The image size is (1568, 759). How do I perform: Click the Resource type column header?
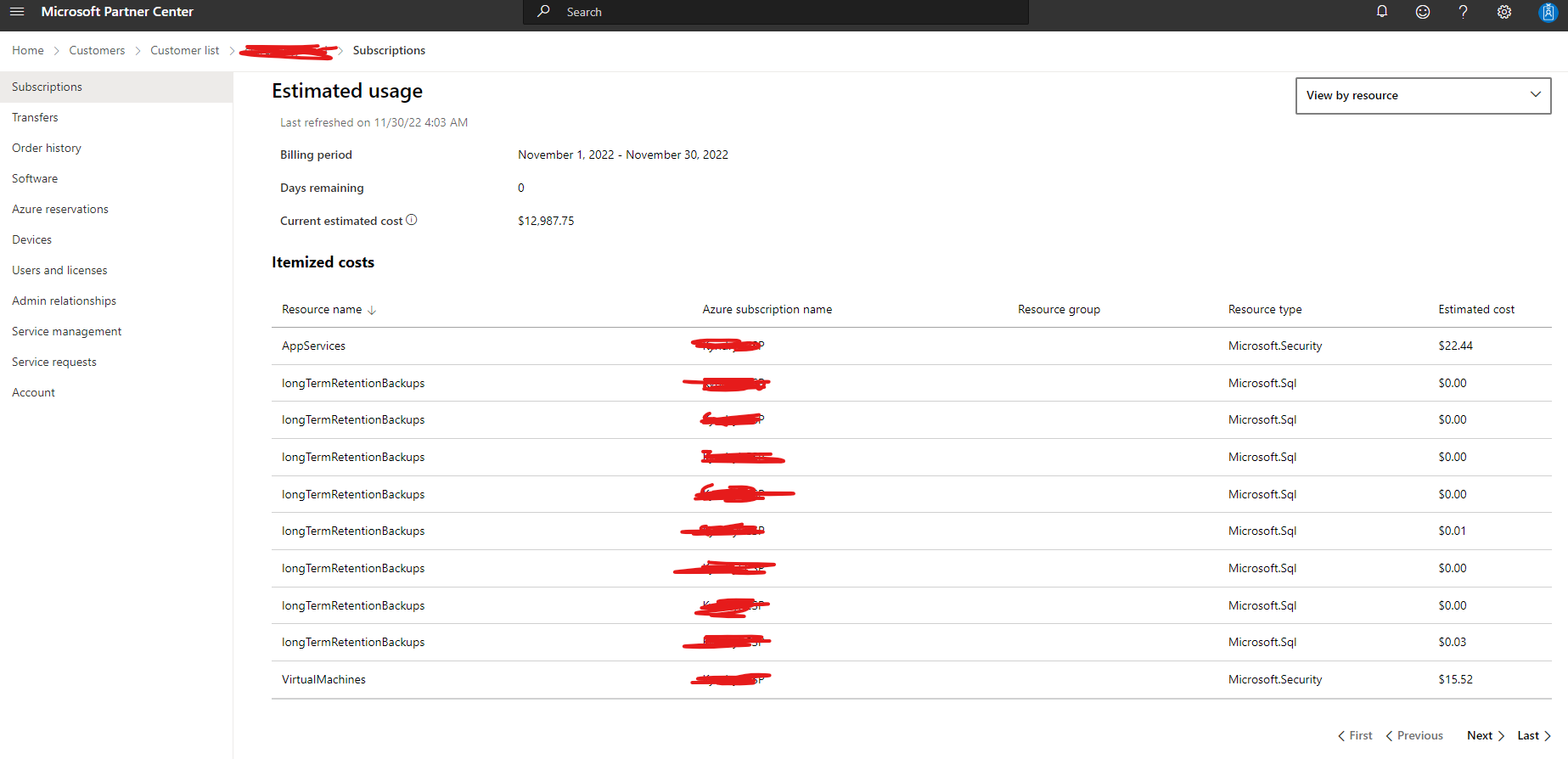pos(1265,309)
